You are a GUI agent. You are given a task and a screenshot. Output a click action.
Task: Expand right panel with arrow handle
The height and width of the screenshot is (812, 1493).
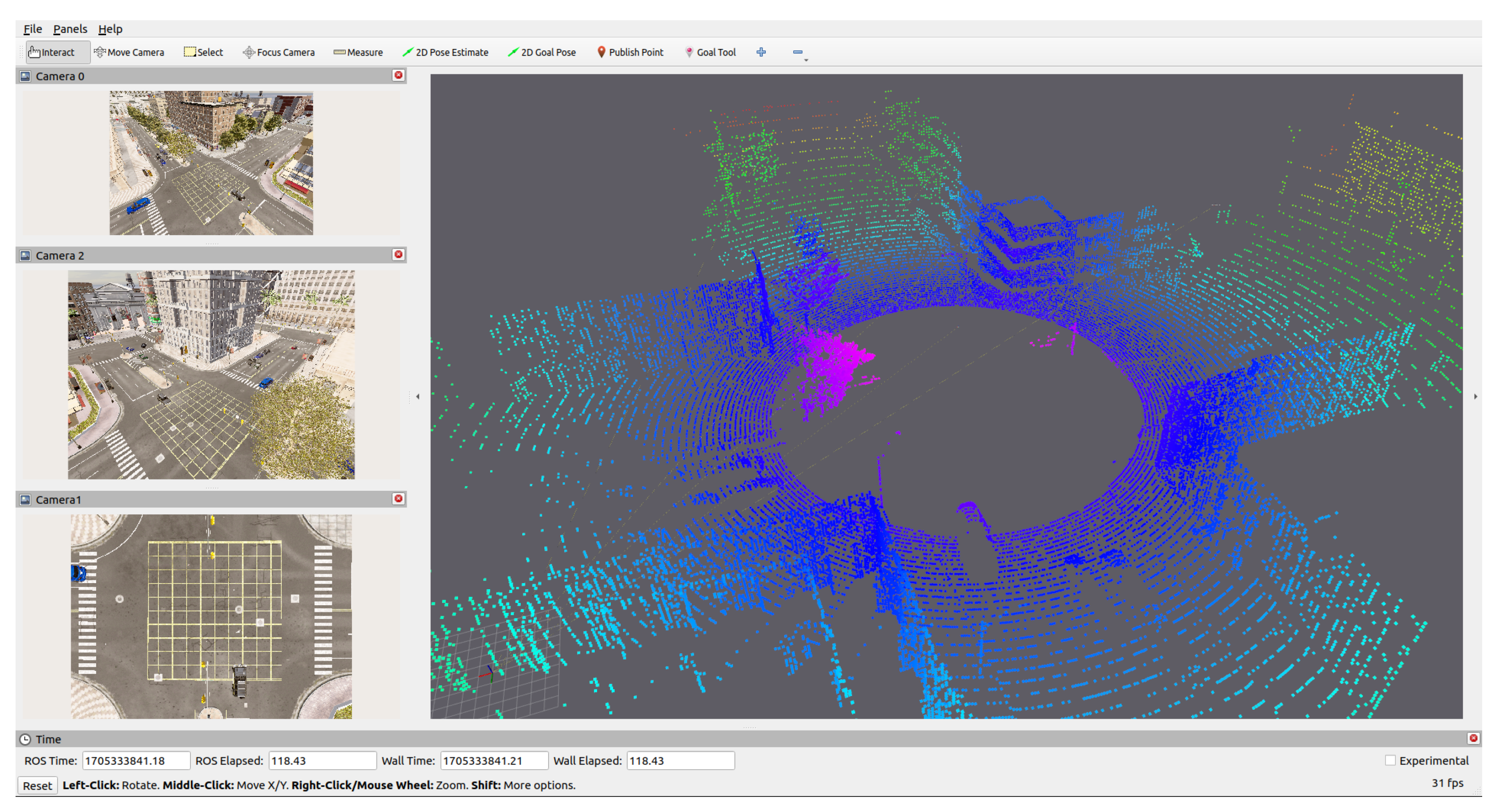tap(1476, 397)
